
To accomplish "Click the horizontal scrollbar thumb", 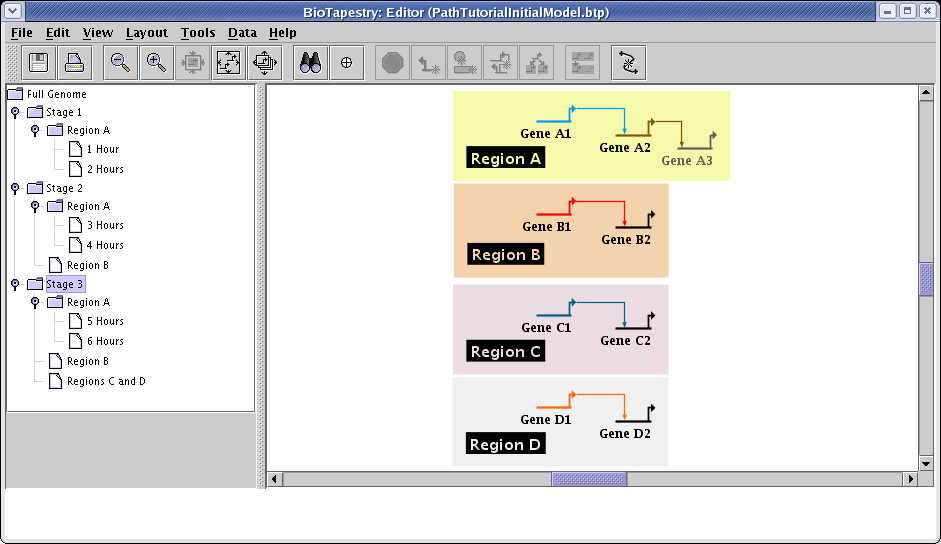I will click(x=589, y=479).
